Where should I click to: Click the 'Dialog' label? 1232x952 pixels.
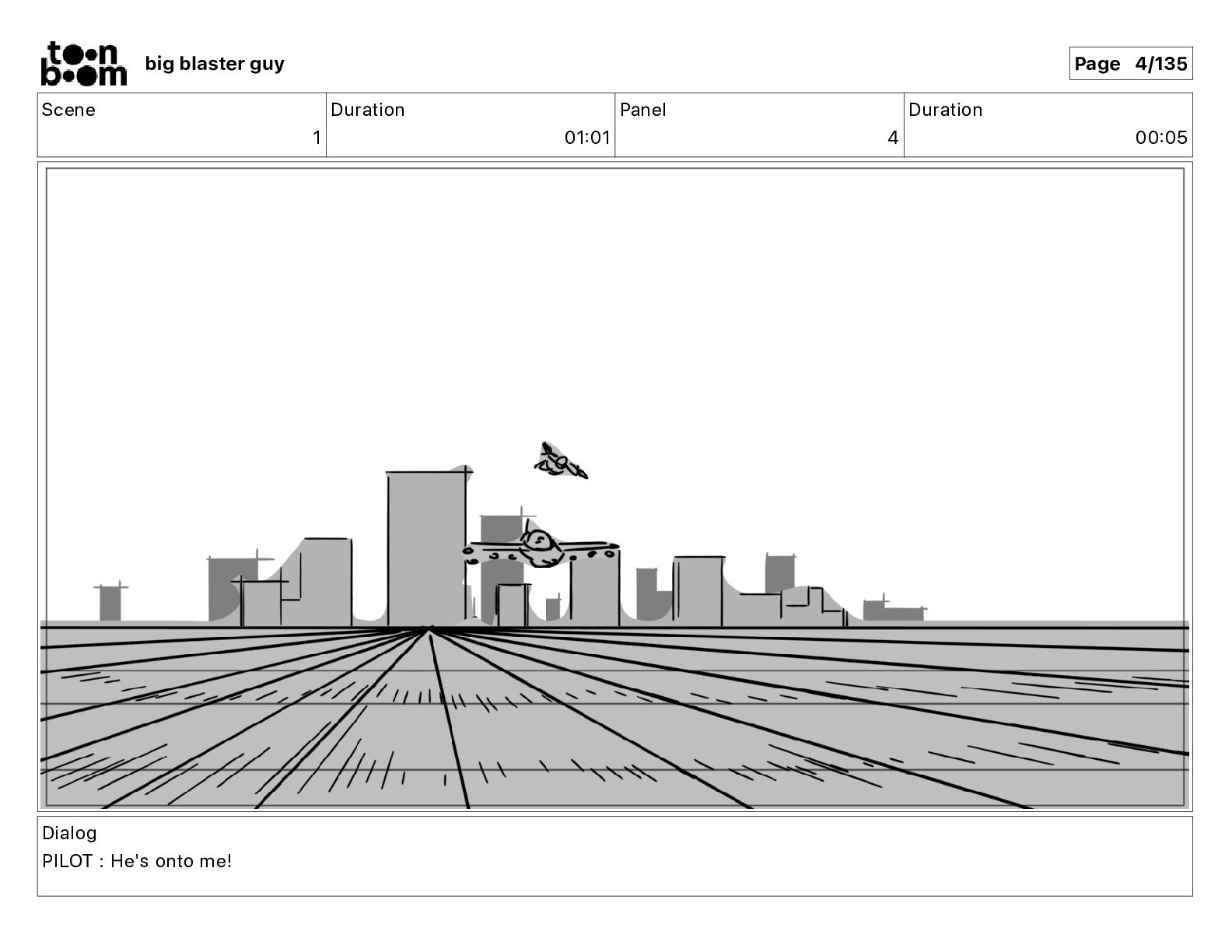coord(69,833)
